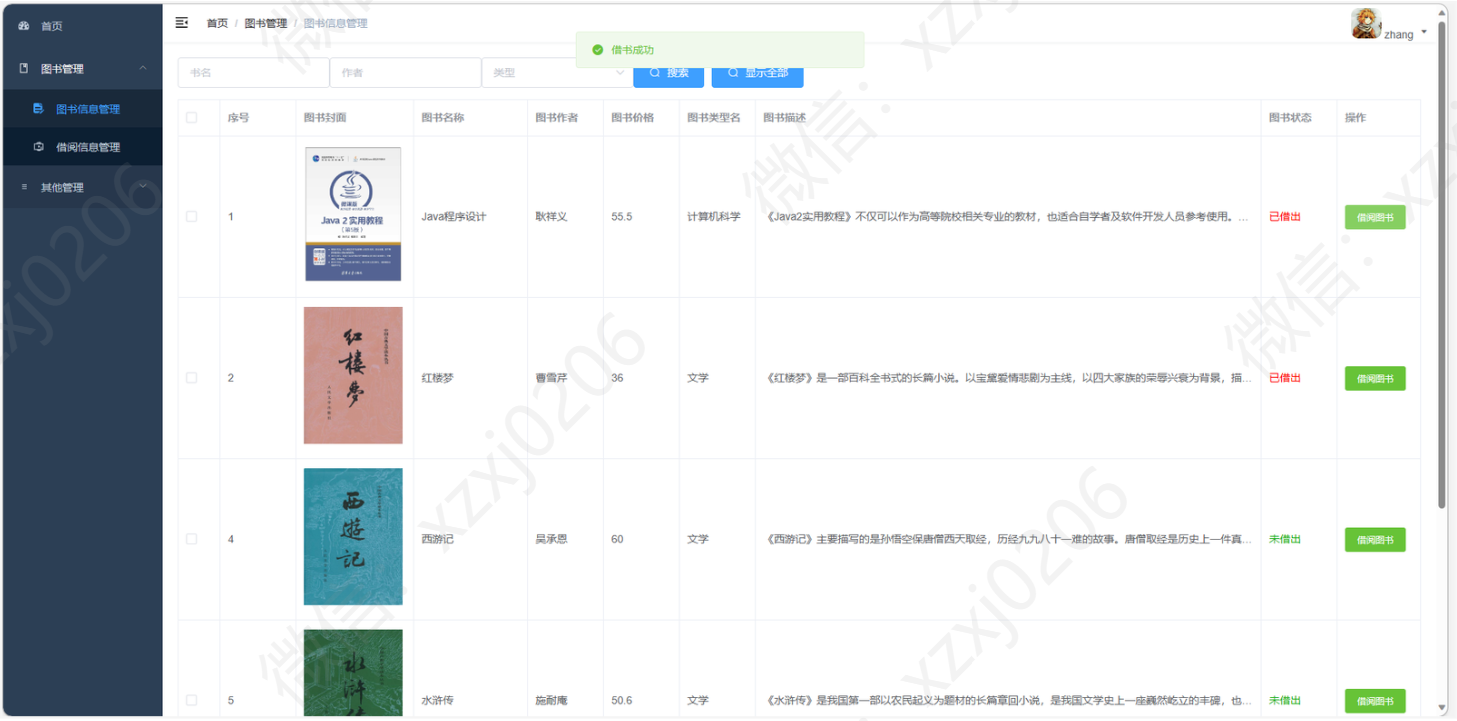Open the 西游记 cover thumbnail
Screen dimensions: 1457x721
coord(353,537)
